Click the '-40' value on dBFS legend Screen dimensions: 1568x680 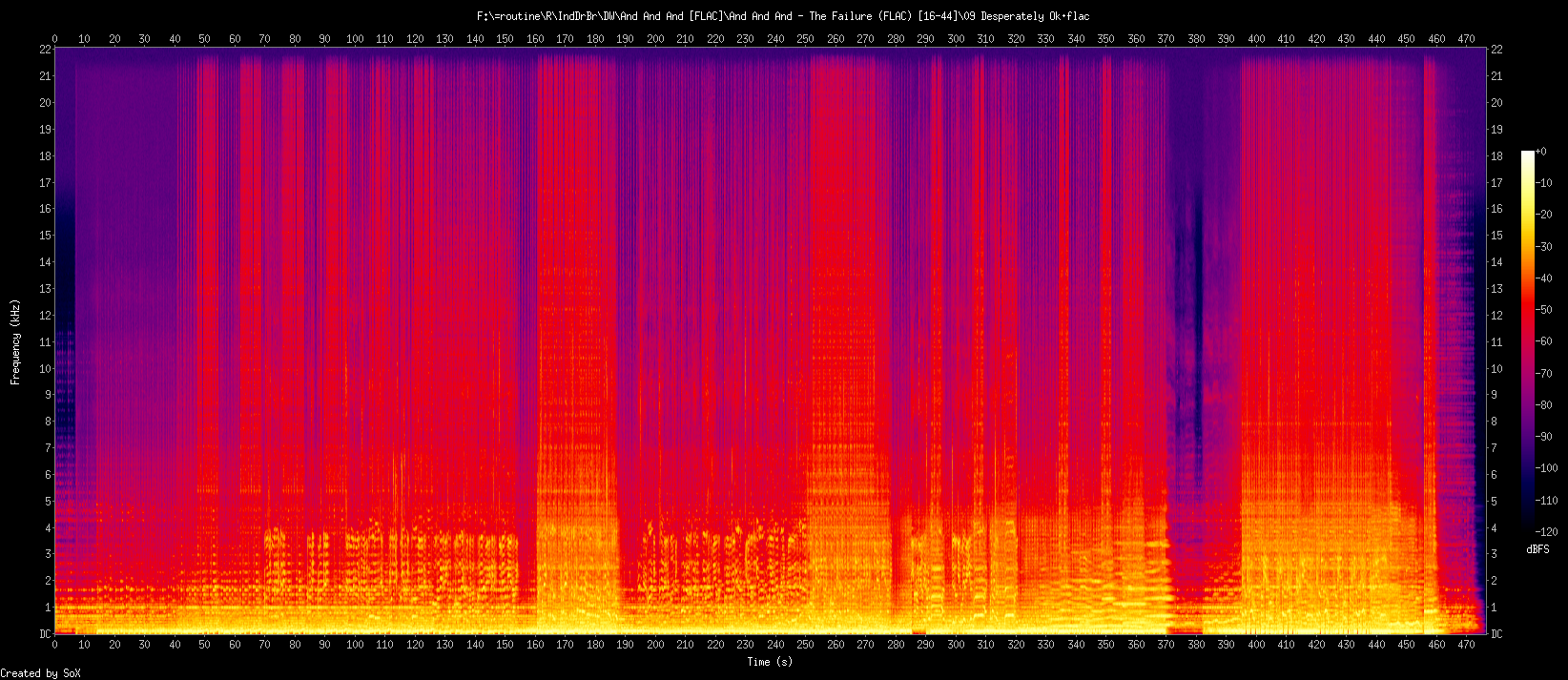1543,278
